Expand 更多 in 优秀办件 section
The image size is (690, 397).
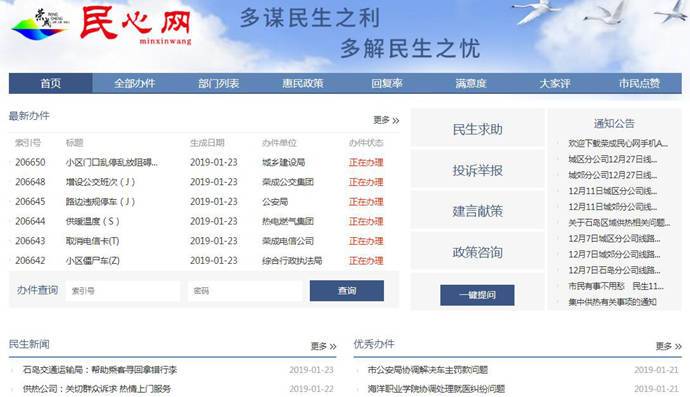[668, 346]
